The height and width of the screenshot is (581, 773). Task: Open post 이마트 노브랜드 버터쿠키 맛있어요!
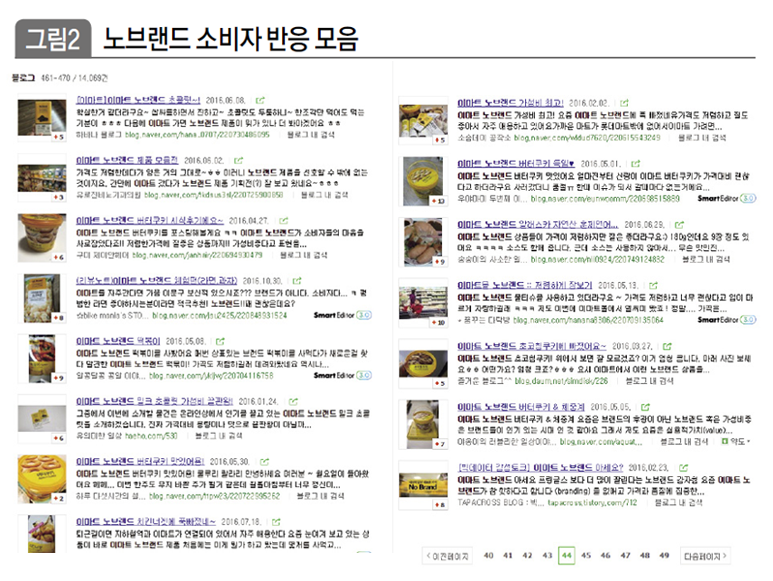pyautogui.click(x=140, y=462)
